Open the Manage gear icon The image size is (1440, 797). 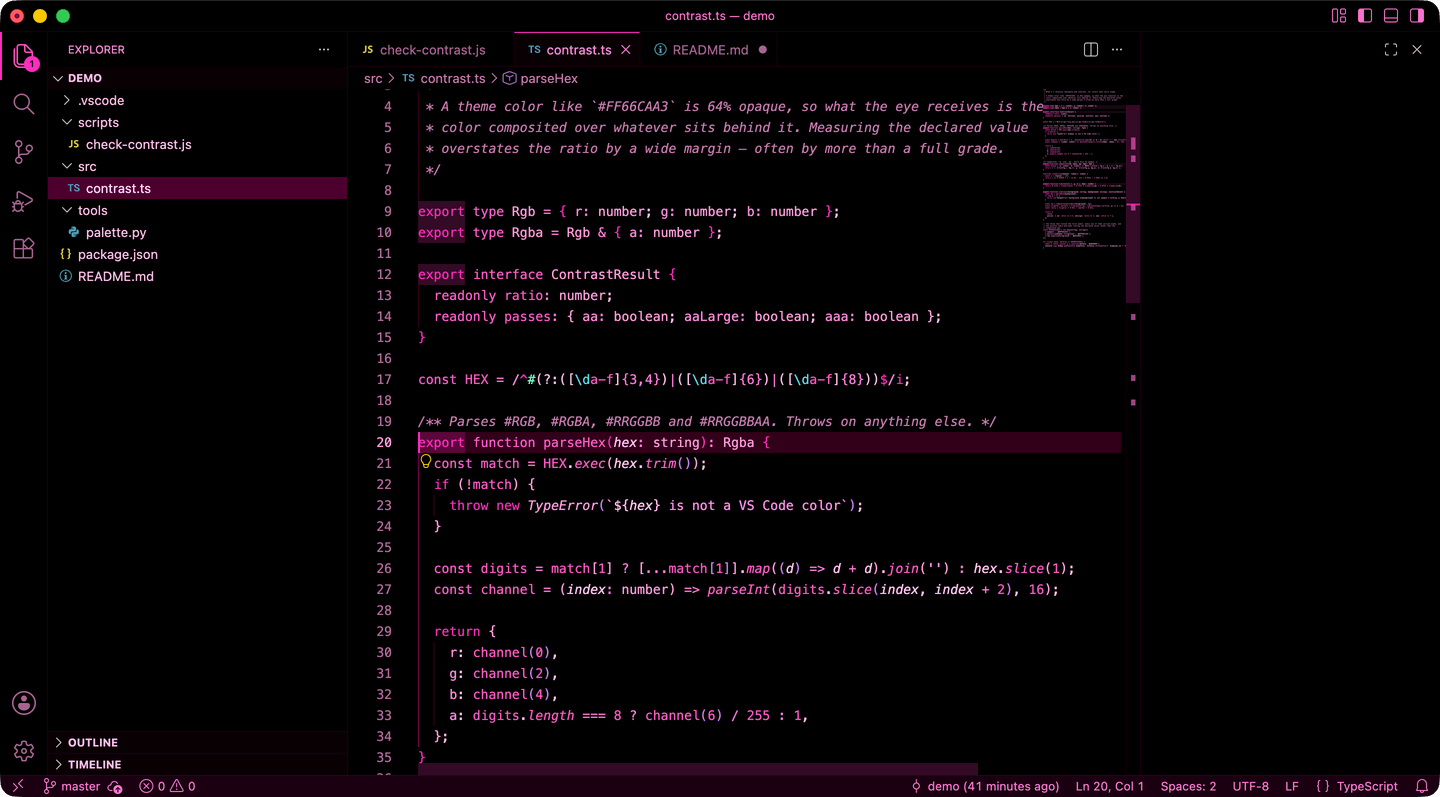[x=24, y=751]
